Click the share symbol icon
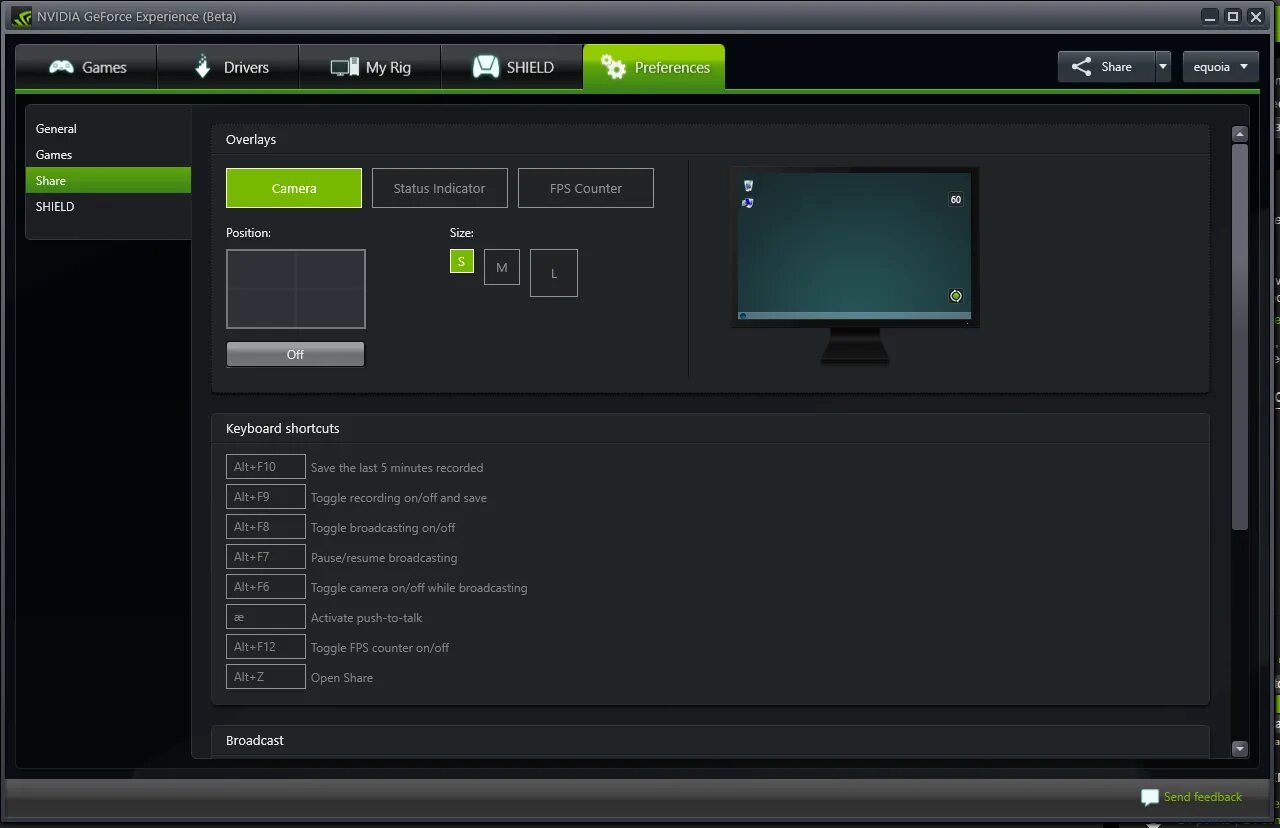The width and height of the screenshot is (1280, 828). click(x=1081, y=67)
